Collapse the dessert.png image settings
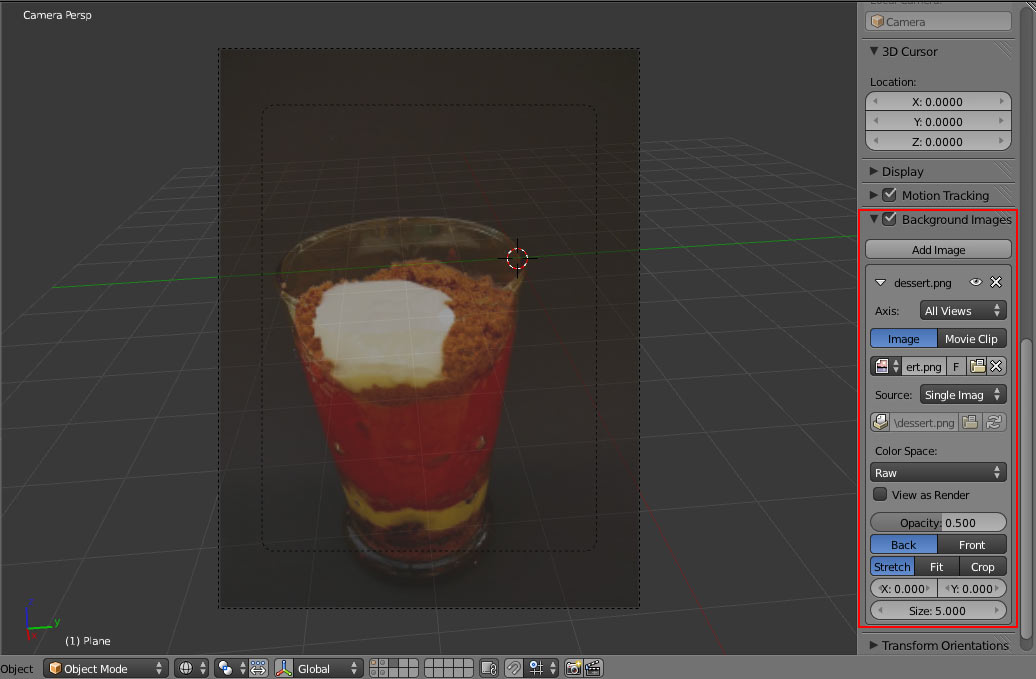The height and width of the screenshot is (679, 1036). (x=880, y=283)
